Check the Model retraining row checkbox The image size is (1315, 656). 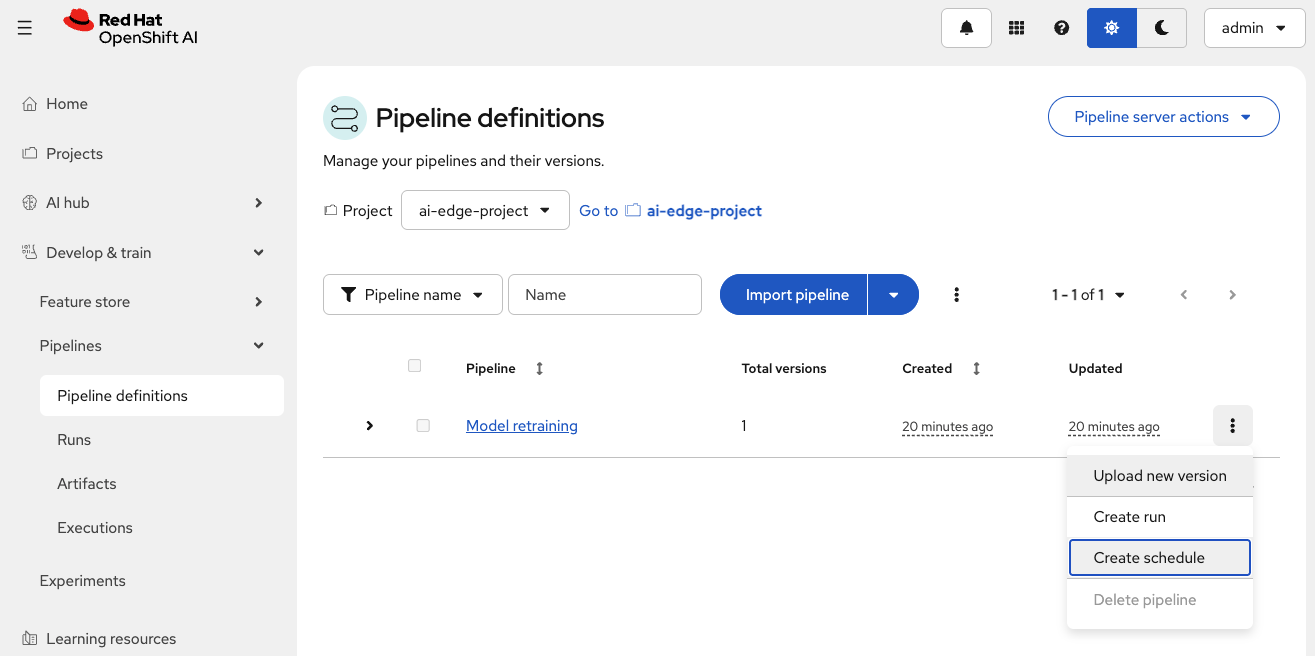423,426
